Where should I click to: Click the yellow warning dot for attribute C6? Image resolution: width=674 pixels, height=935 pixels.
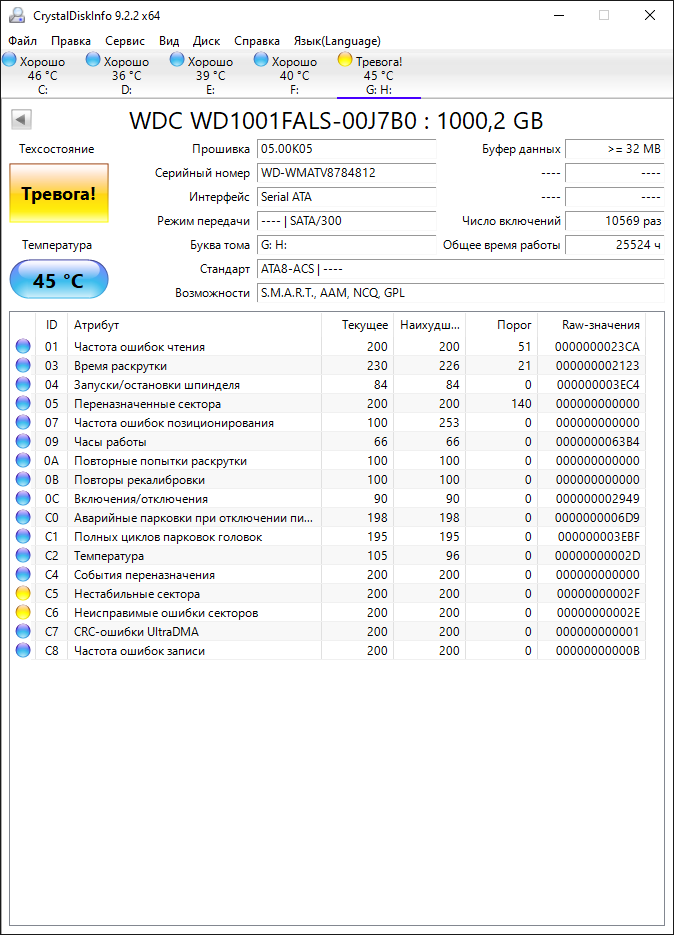click(23, 612)
